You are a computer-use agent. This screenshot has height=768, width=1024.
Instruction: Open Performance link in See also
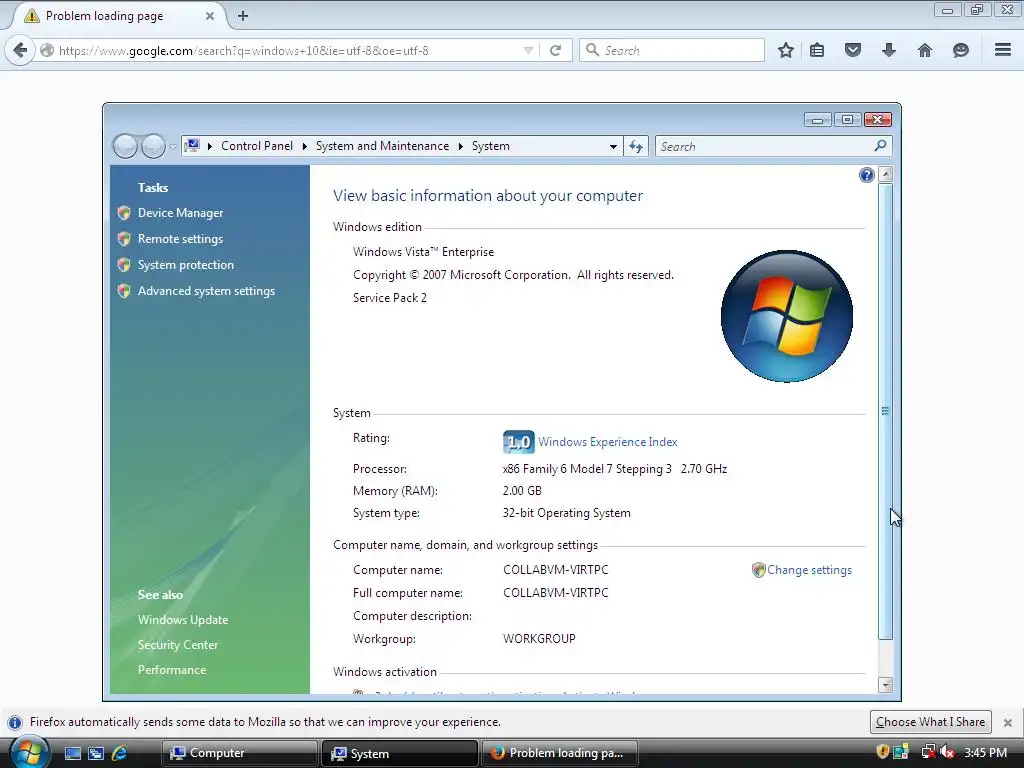pos(172,670)
